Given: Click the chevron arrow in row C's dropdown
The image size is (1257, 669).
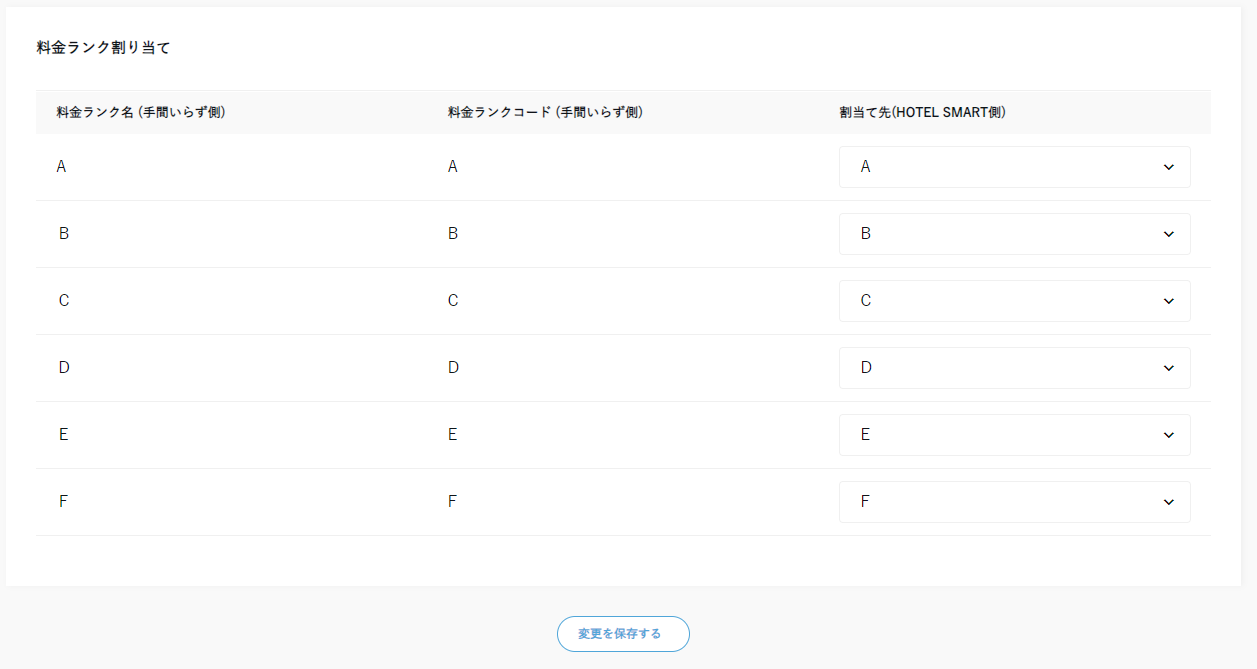Looking at the screenshot, I should pyautogui.click(x=1168, y=301).
